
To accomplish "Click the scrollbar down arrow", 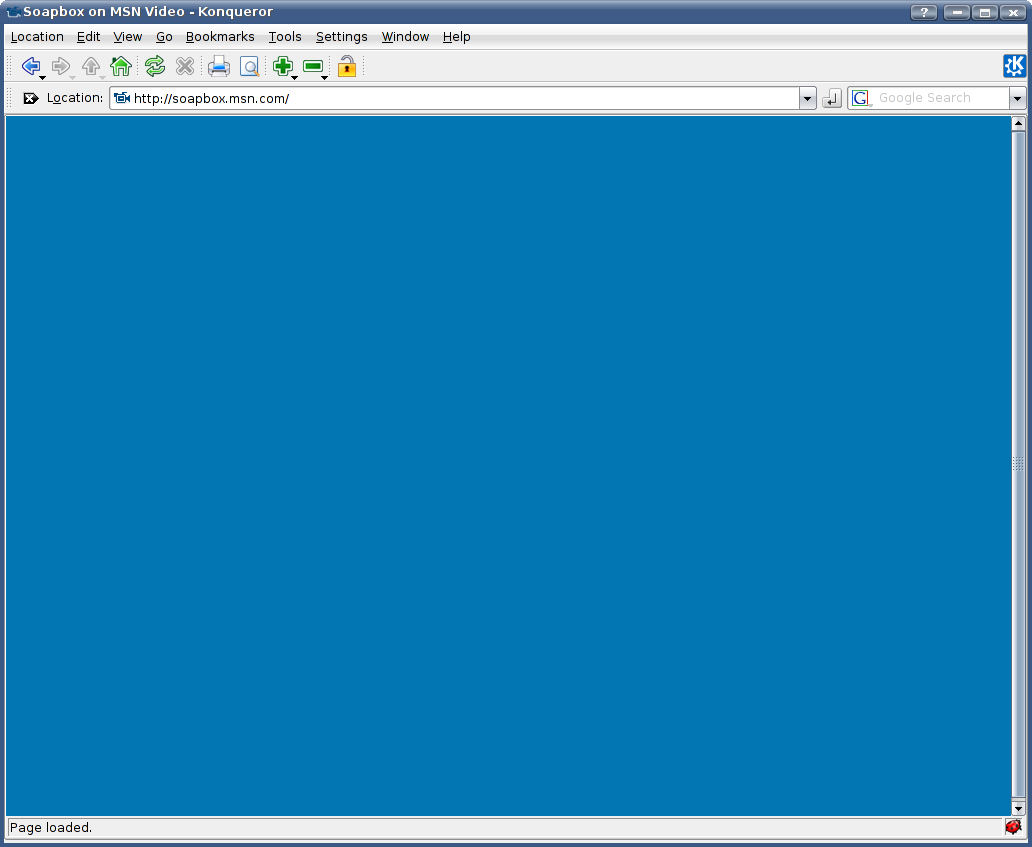I will tap(1018, 809).
